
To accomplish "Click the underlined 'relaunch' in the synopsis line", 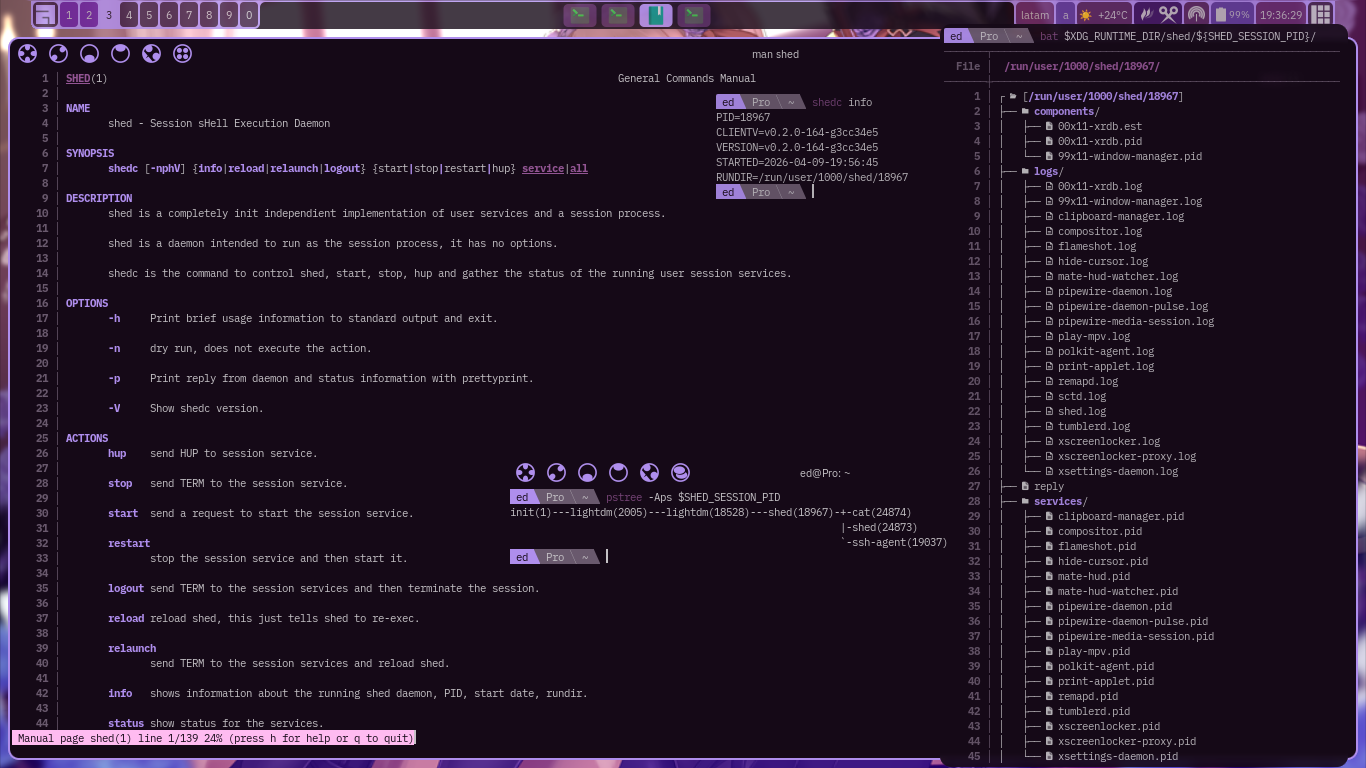I will click(x=294, y=168).
